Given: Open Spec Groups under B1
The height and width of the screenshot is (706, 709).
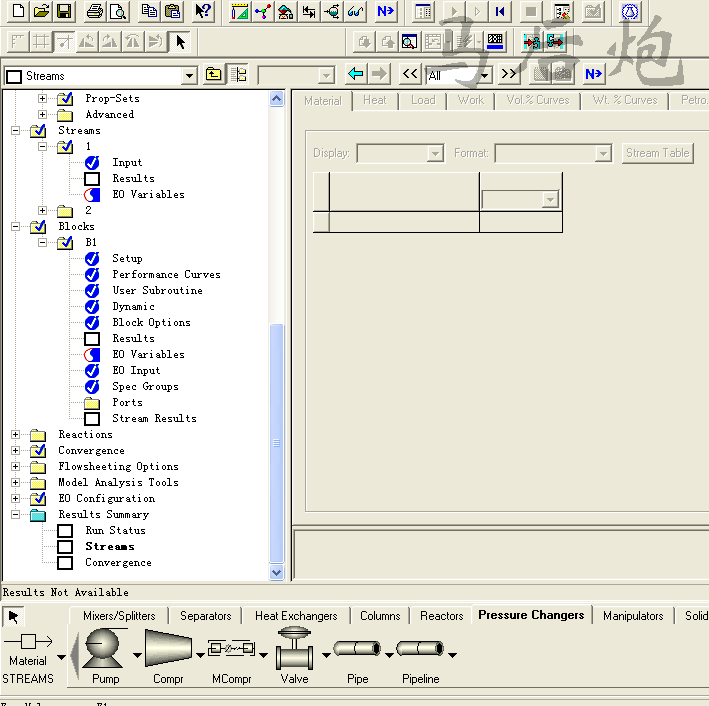Looking at the screenshot, I should (x=145, y=387).
